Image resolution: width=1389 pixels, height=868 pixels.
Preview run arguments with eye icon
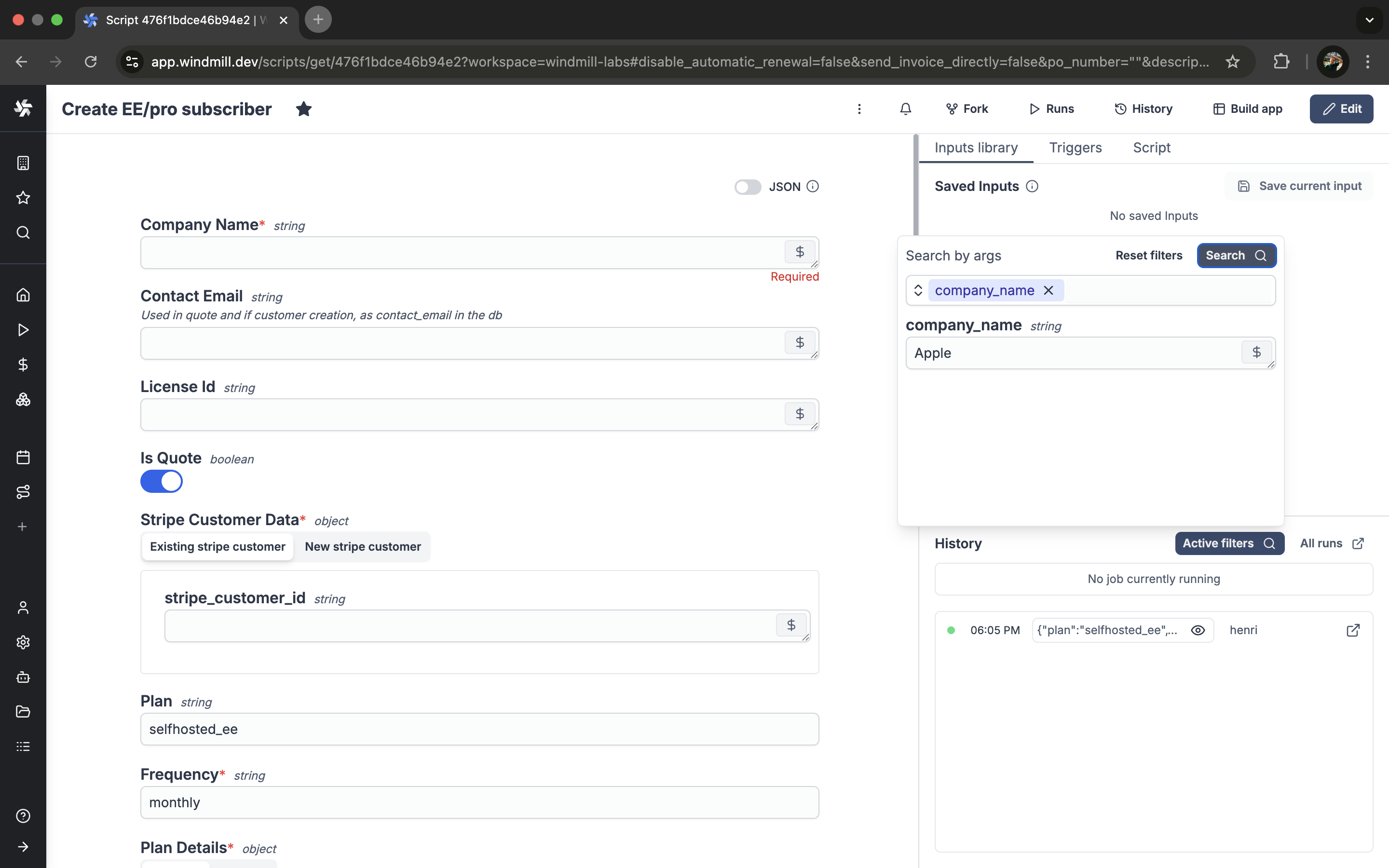[x=1198, y=630]
